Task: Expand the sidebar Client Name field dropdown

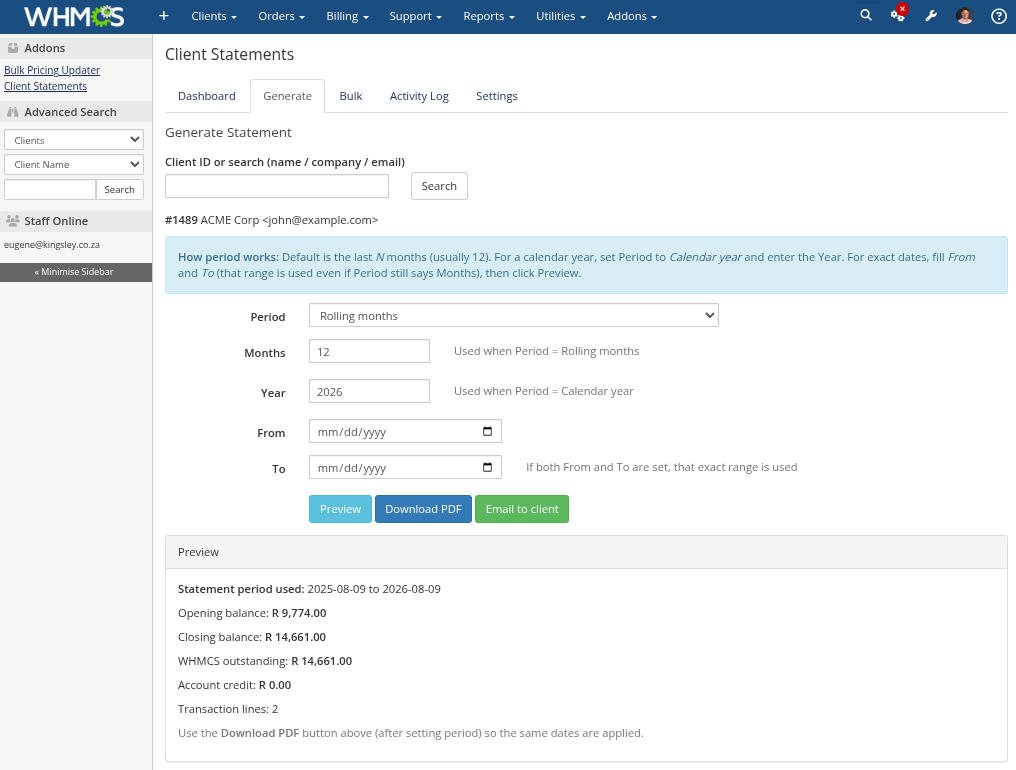Action: click(x=74, y=165)
